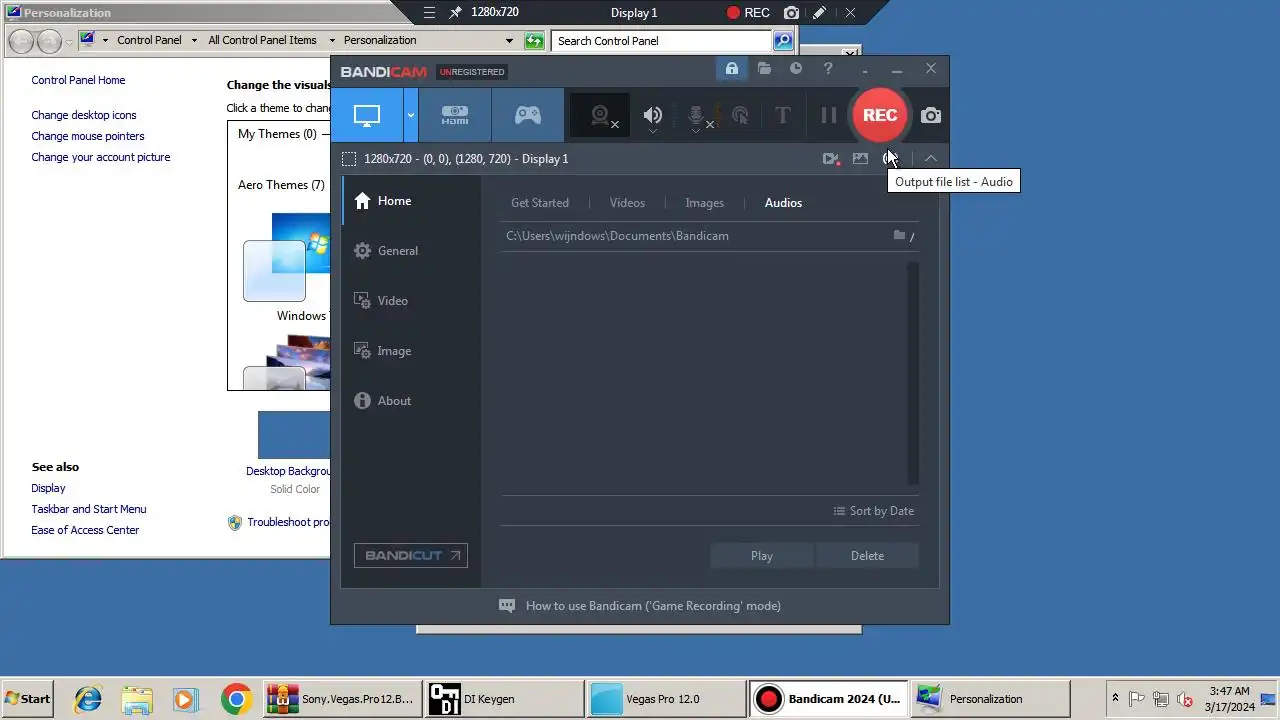Open the Sort by Date option

(x=874, y=511)
